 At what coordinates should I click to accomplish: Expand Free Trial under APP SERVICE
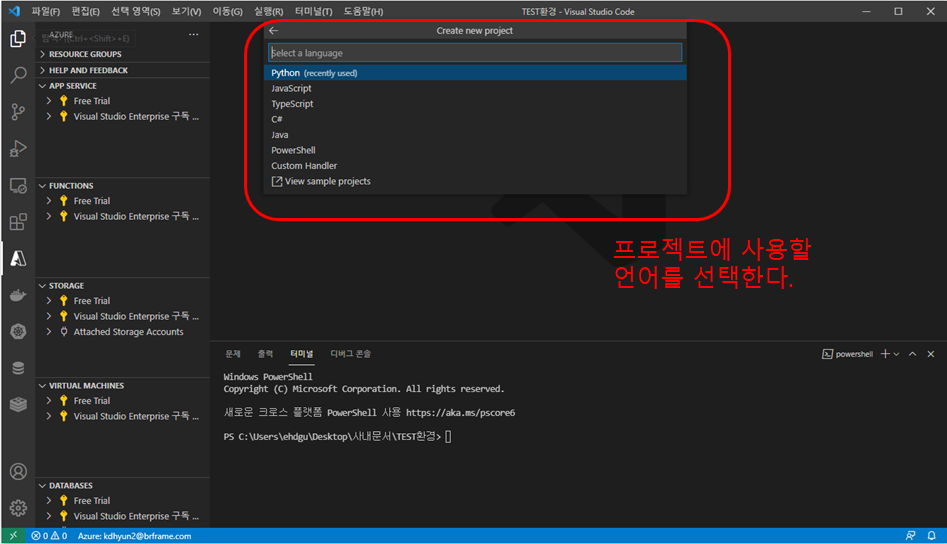tap(48, 101)
